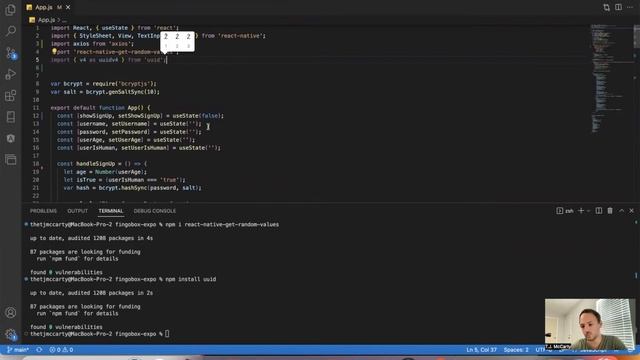The image size is (640, 360).
Task: Click the Angular-style 'A' extension icon in activity bar
Action: click(11, 138)
